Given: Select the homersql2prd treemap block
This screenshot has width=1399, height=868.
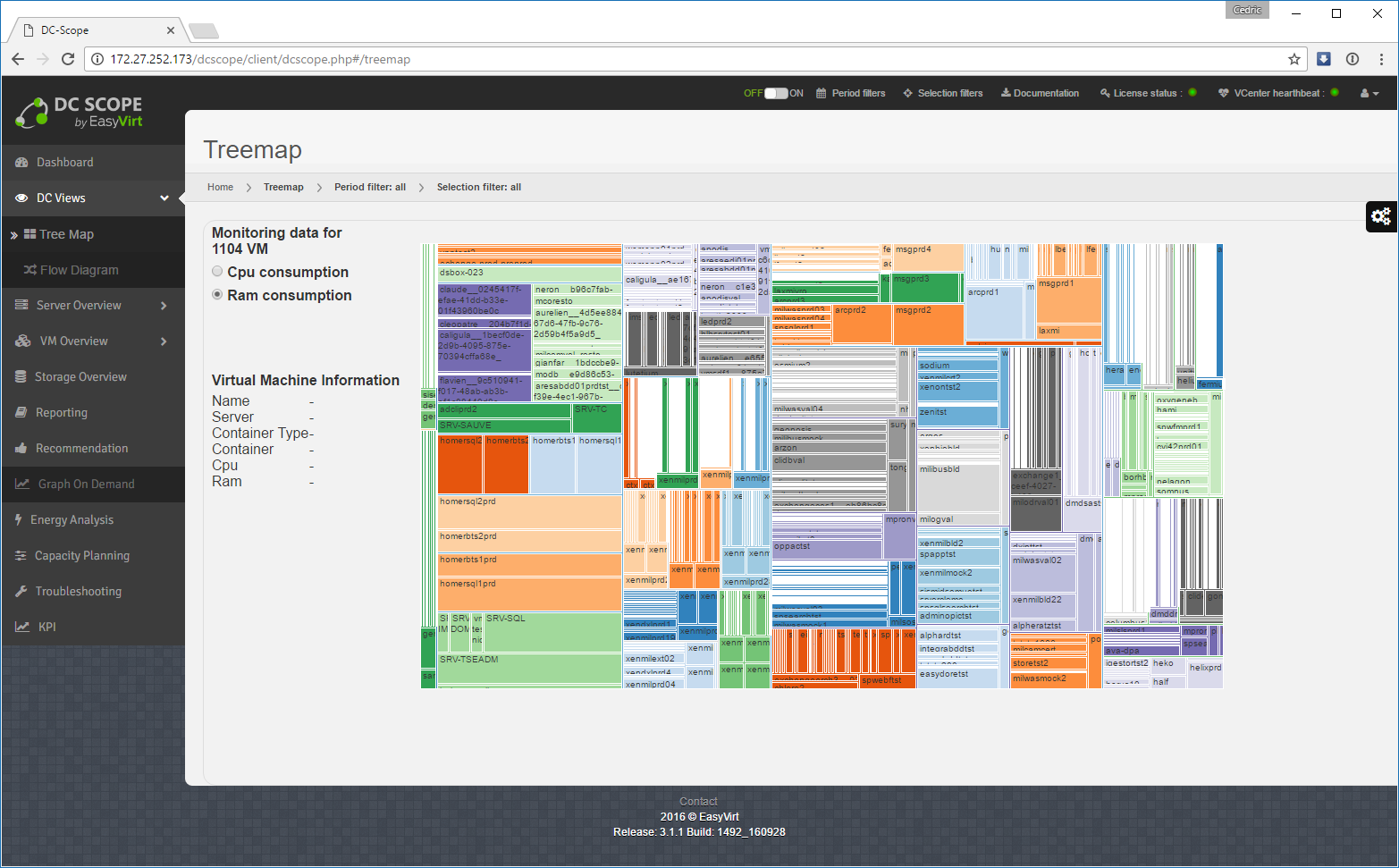Looking at the screenshot, I should point(529,512).
